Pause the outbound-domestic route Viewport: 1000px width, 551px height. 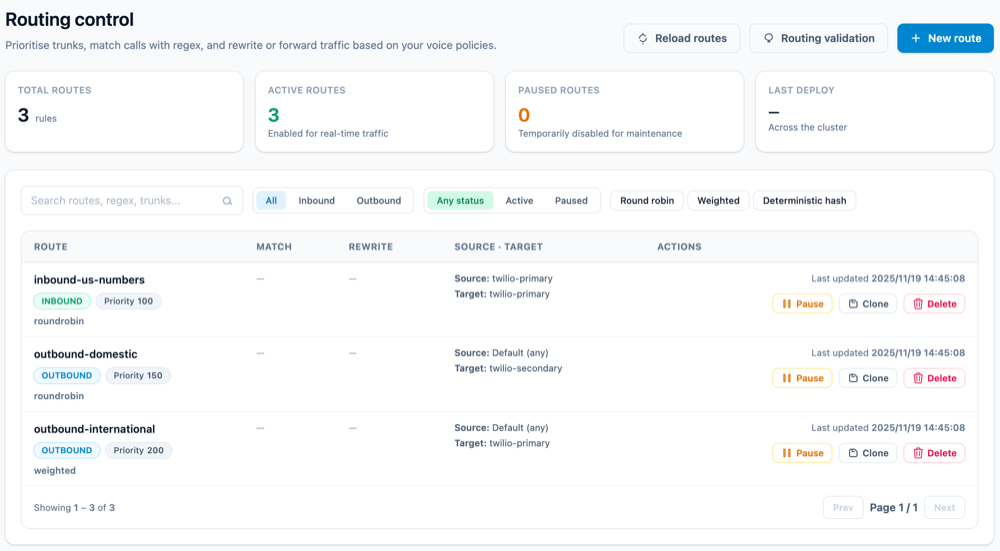click(802, 378)
